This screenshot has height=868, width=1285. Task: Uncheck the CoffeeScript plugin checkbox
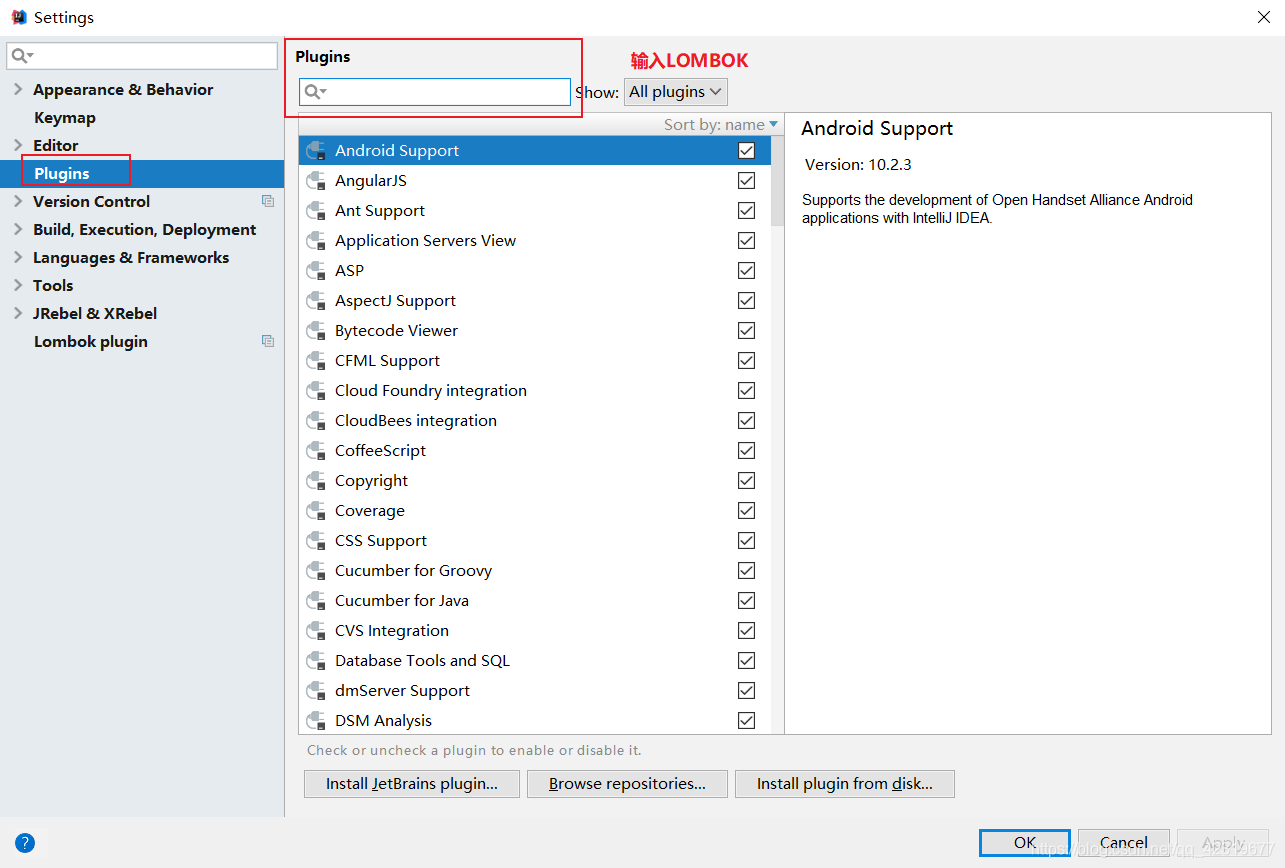(x=746, y=450)
